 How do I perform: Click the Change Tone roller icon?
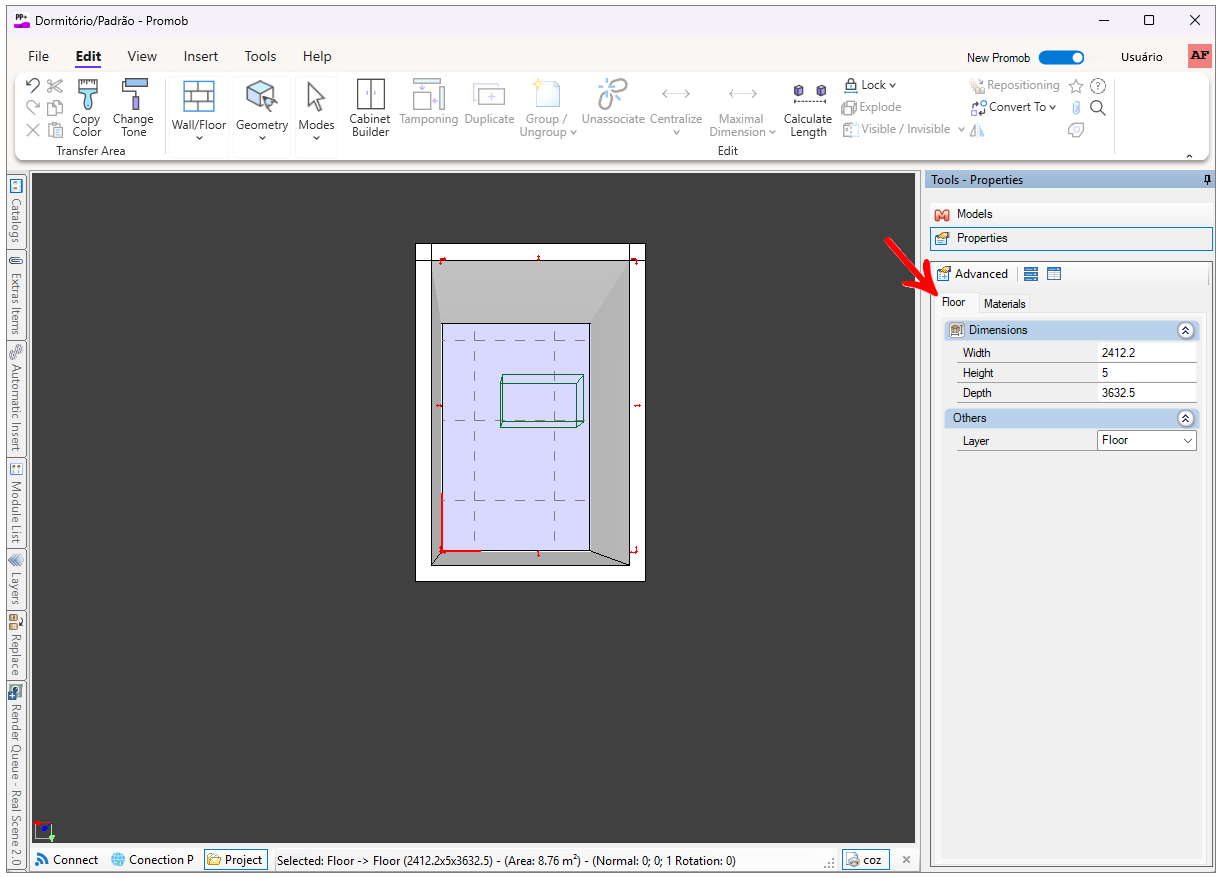pyautogui.click(x=134, y=95)
